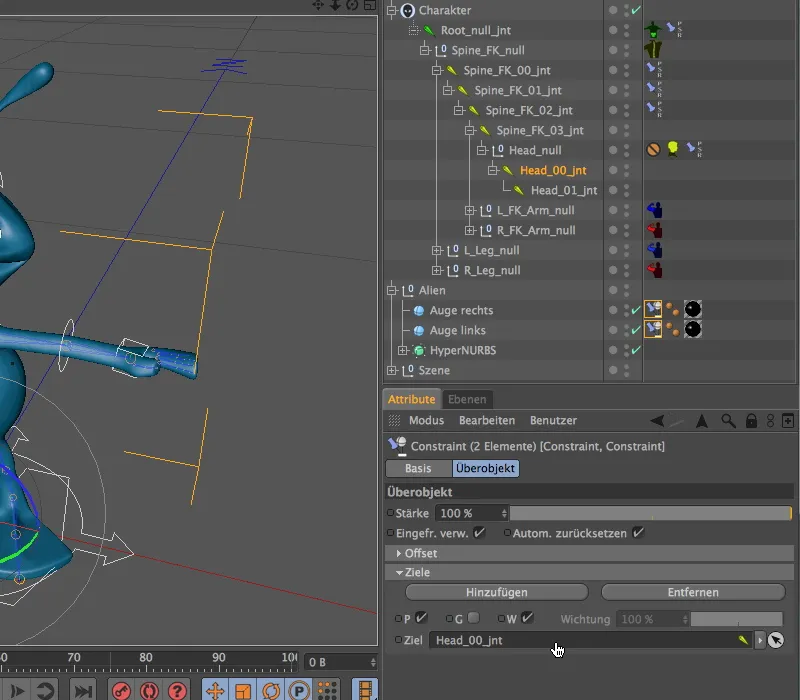
Task: Collapse the Spine_FK_null branch
Action: tap(425, 50)
